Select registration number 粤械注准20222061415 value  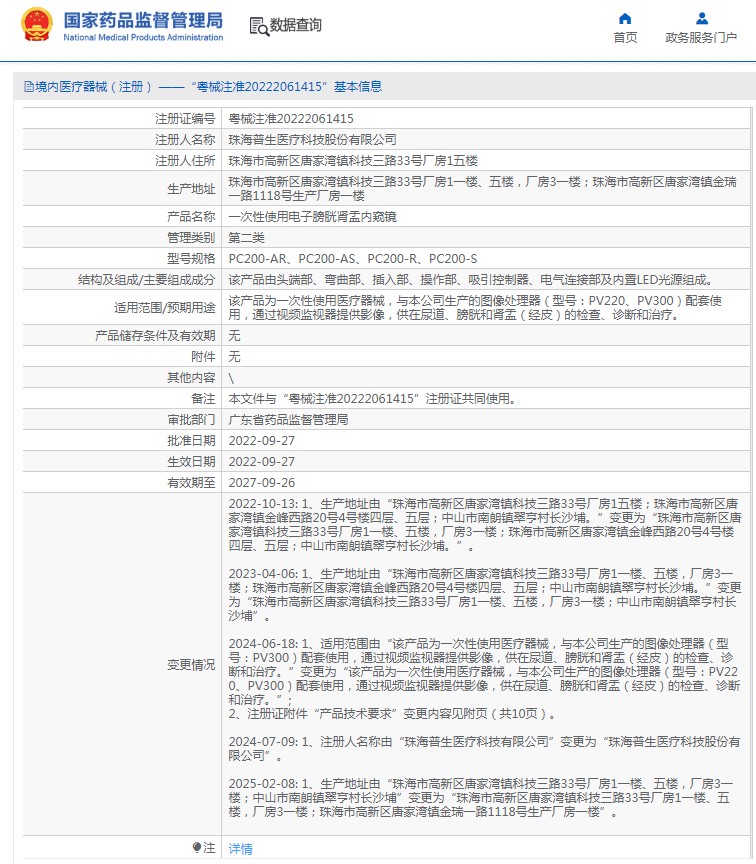pos(291,118)
